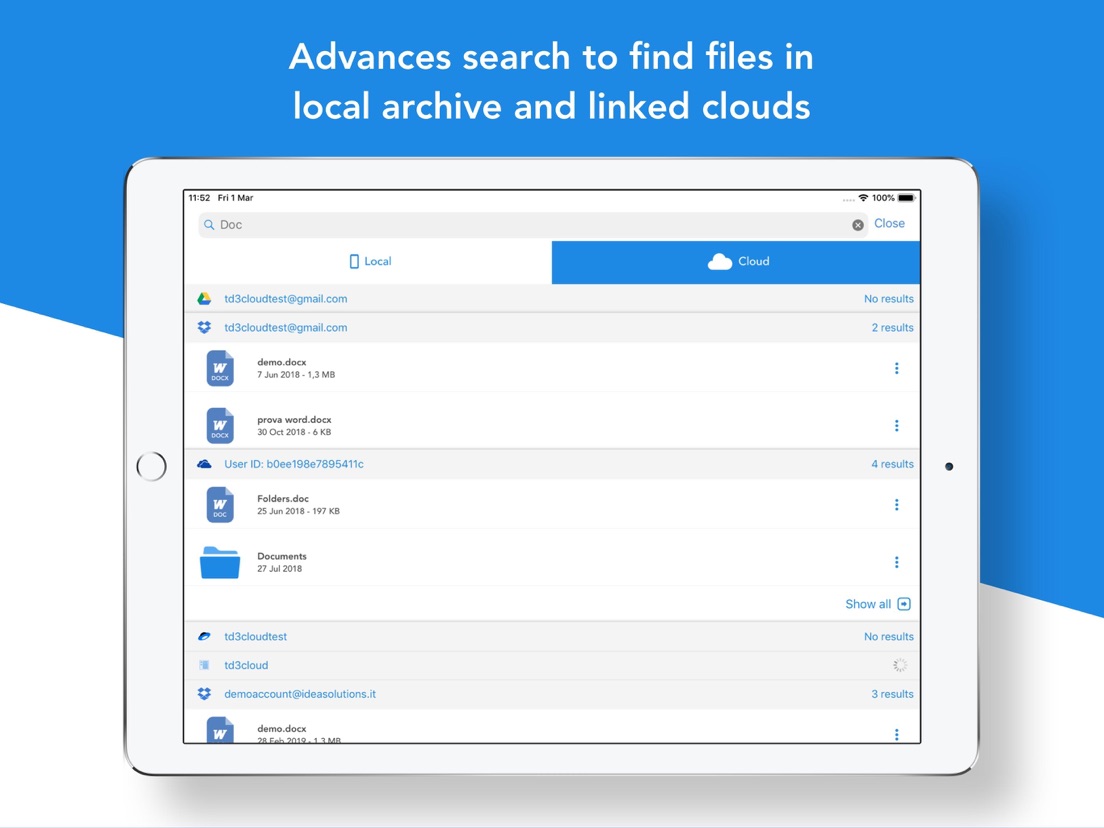1104x828 pixels.
Task: Select the td3cloudtest account header
Action: (552, 636)
